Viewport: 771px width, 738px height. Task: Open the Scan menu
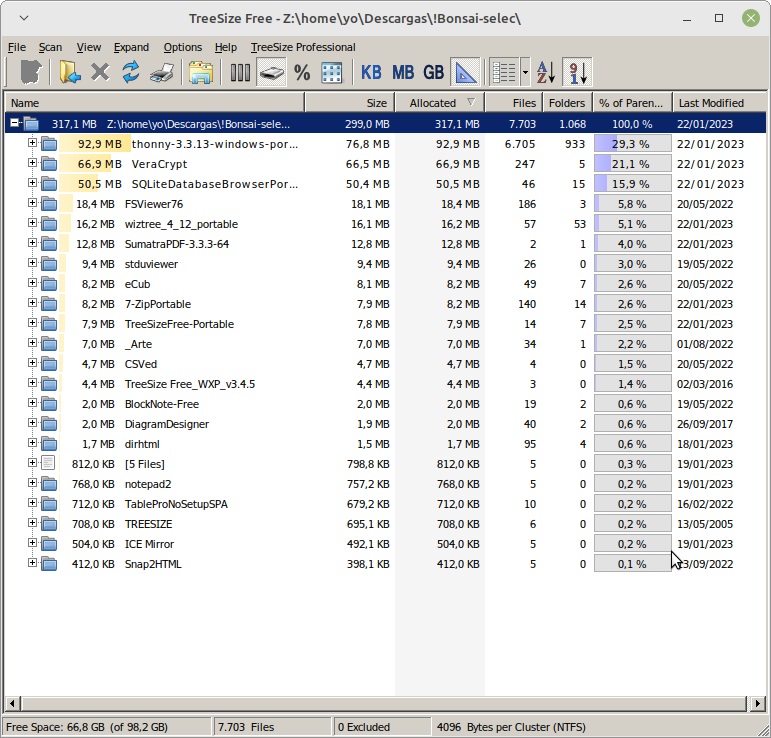(50, 47)
